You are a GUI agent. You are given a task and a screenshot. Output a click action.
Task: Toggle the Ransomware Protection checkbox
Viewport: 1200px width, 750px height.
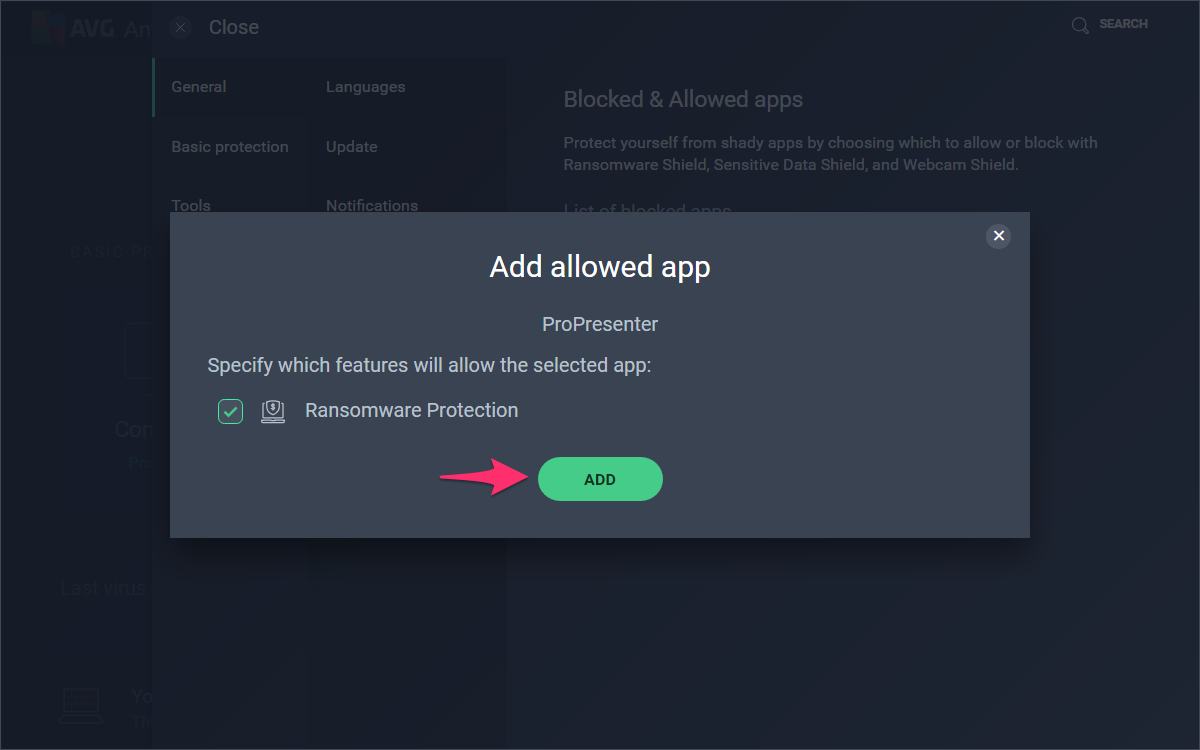click(x=230, y=411)
